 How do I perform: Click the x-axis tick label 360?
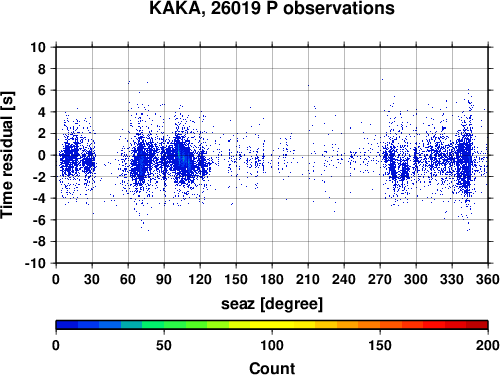point(488,279)
